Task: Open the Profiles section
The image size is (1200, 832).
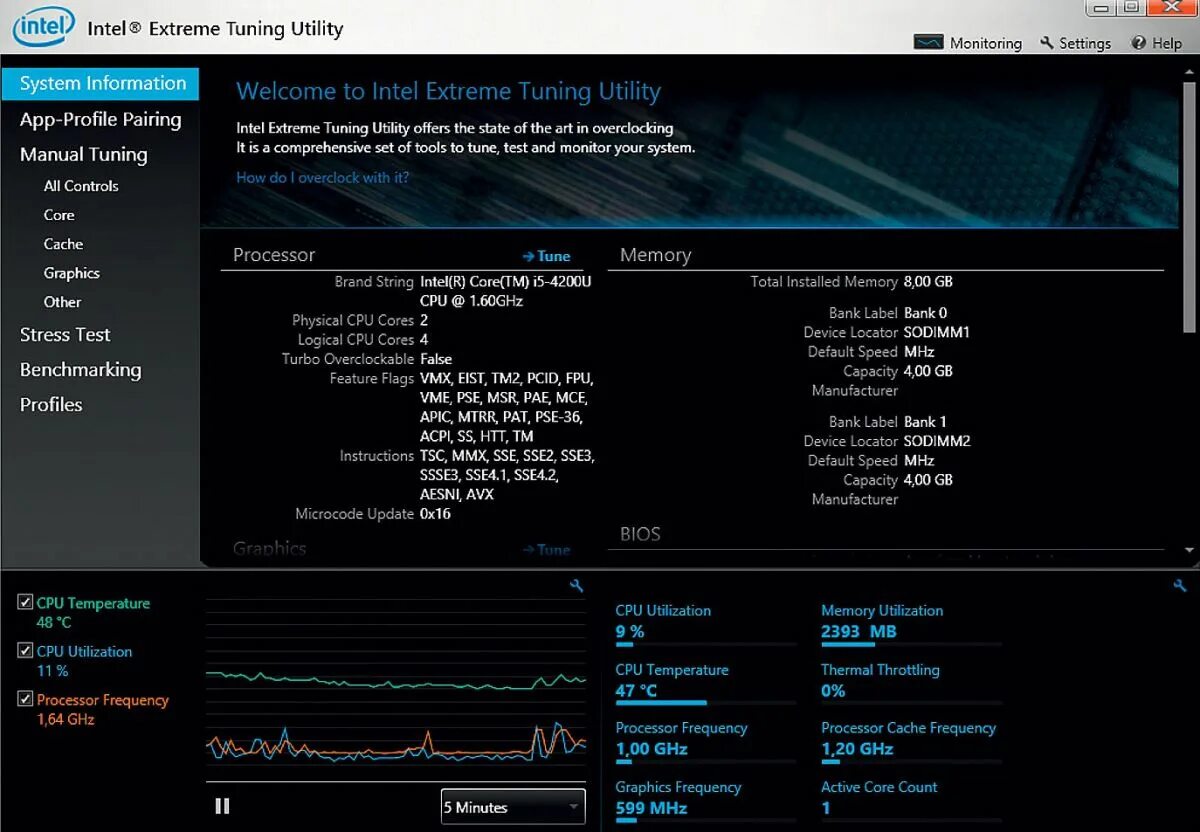Action: click(51, 405)
